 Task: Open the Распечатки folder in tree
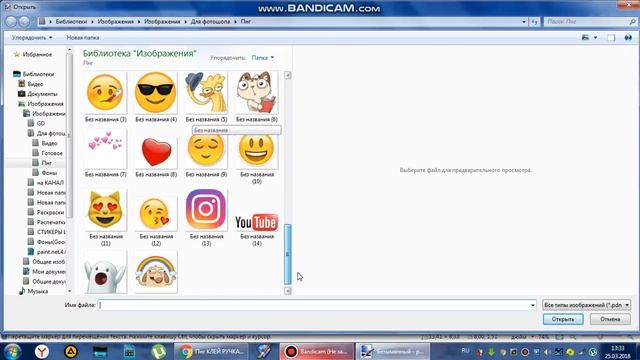coord(51,222)
